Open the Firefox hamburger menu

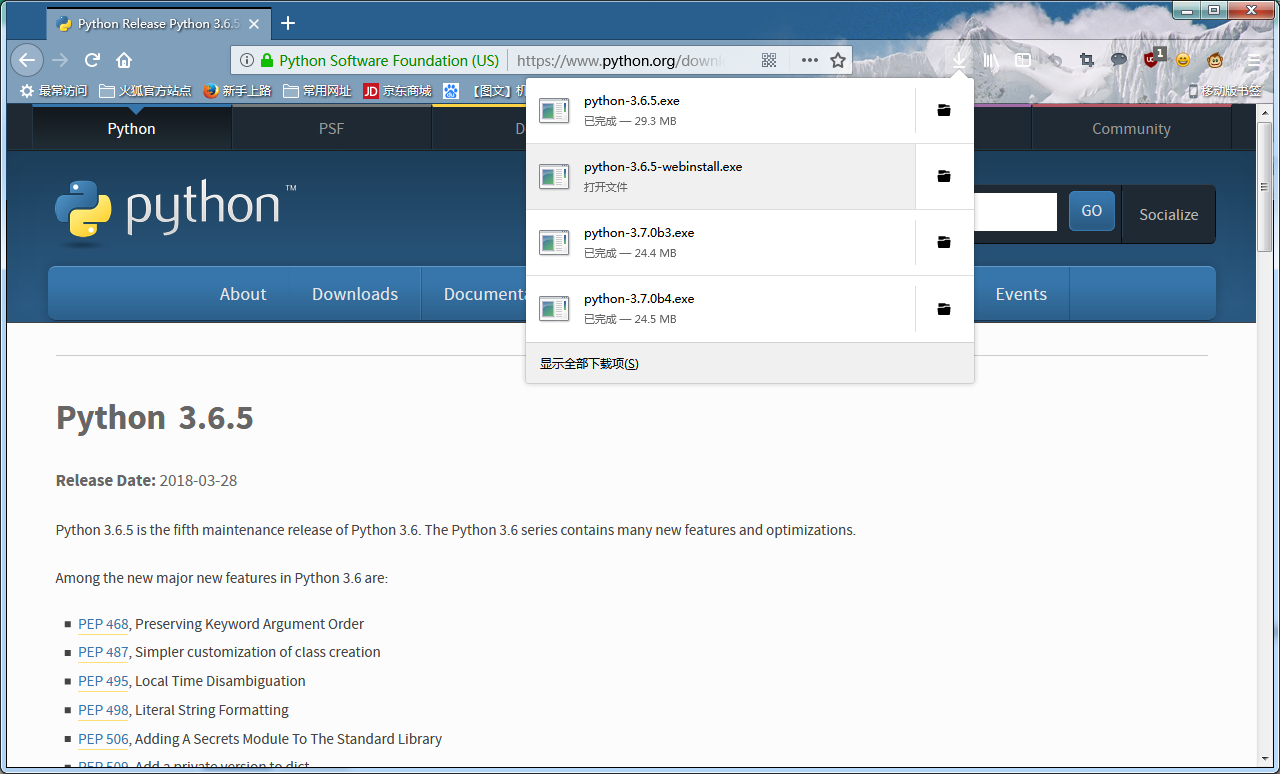point(1254,60)
